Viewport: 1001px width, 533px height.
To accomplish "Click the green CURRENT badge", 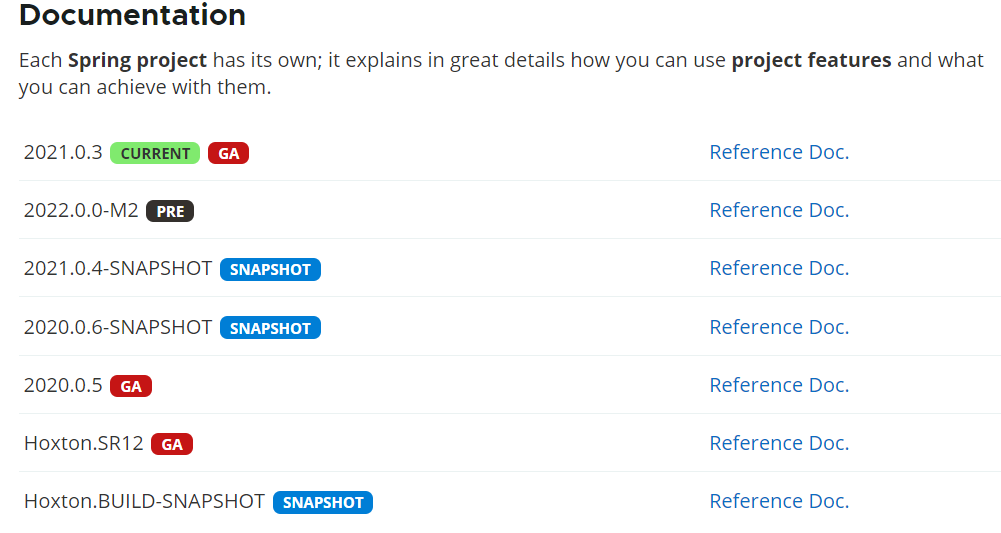I will point(155,153).
